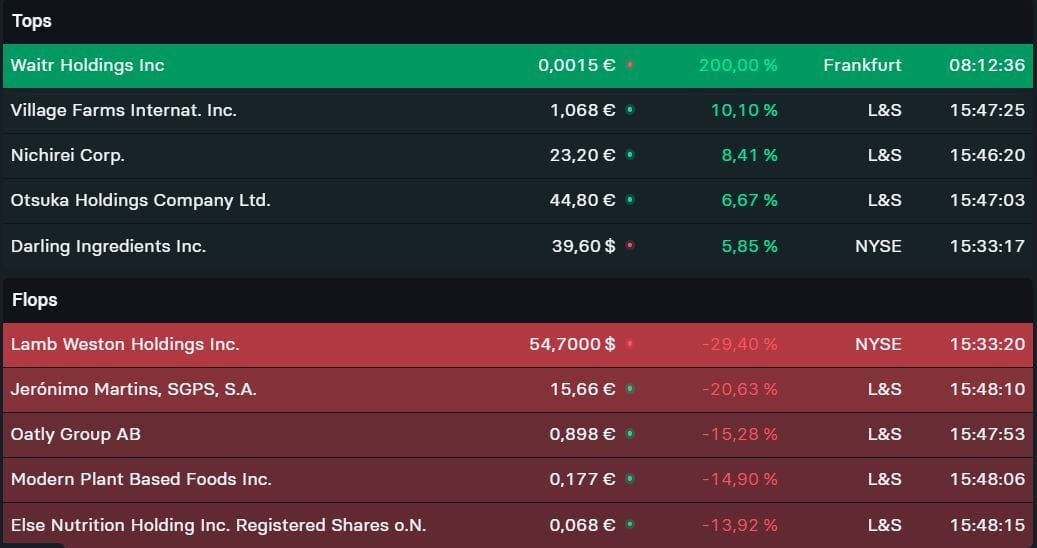Click the 200,00 % gain value for Waitr
Image resolution: width=1037 pixels, height=548 pixels.
pos(738,65)
